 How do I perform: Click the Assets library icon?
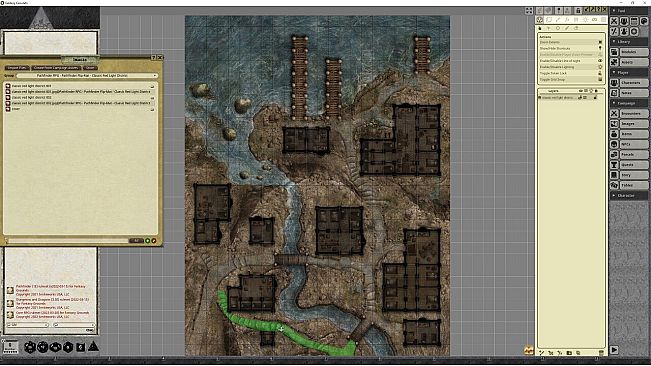(x=614, y=62)
